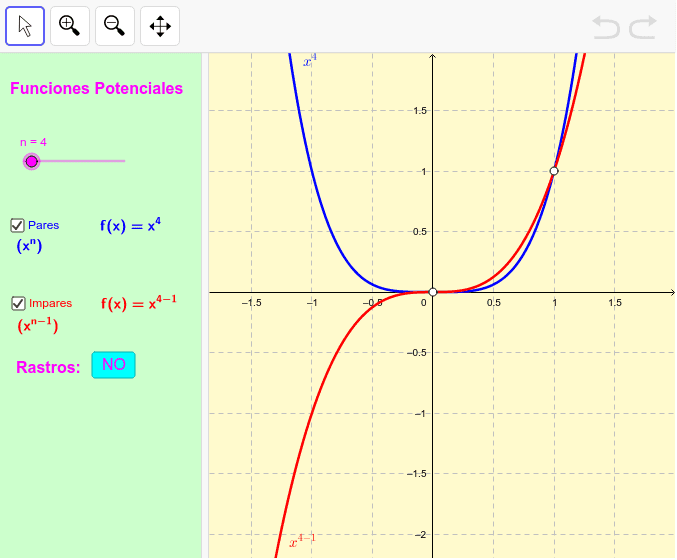Undo the last action
Screen dimensions: 677x560
pyautogui.click(x=606, y=27)
